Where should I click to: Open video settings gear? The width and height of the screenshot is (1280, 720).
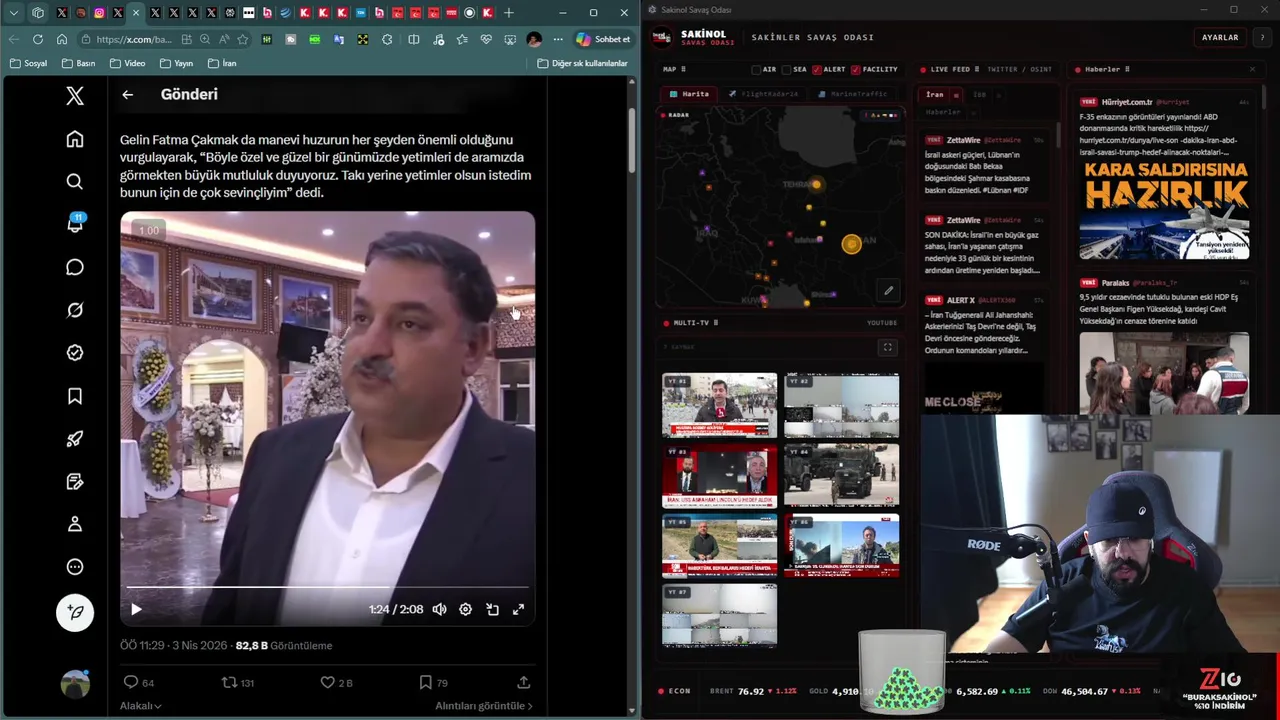(x=465, y=609)
